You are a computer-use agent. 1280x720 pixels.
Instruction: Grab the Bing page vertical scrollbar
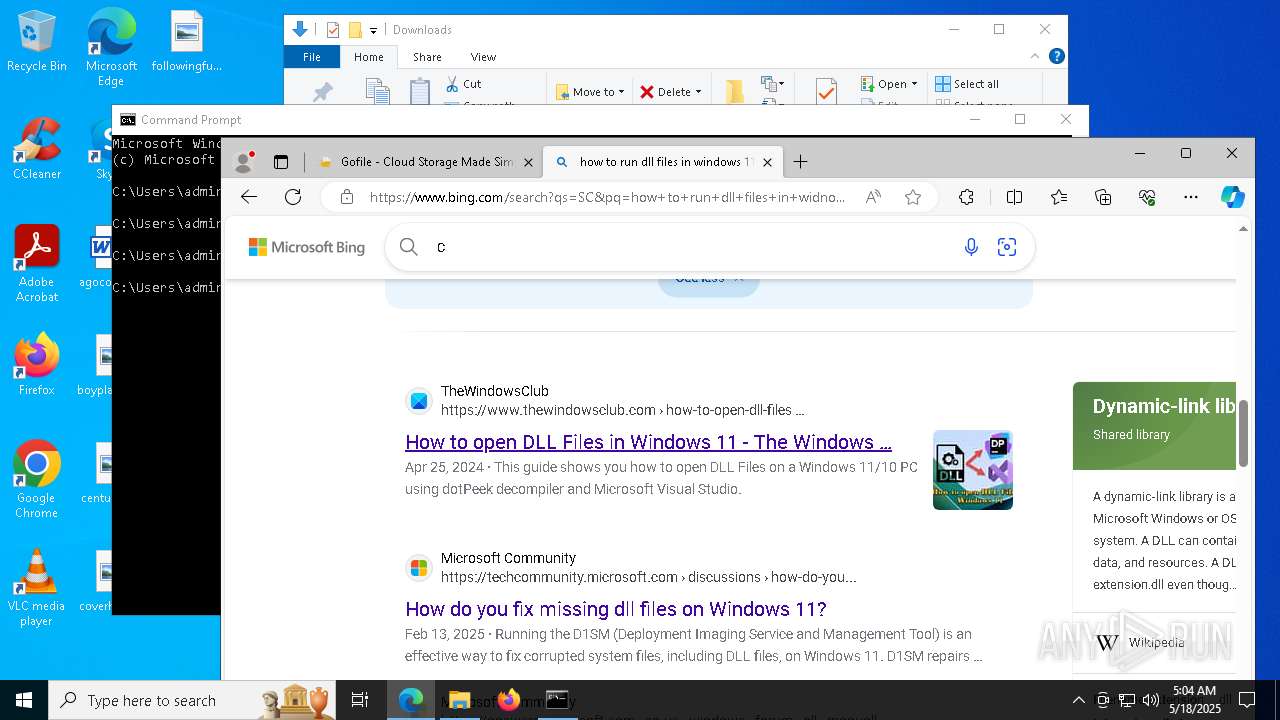pyautogui.click(x=1243, y=433)
